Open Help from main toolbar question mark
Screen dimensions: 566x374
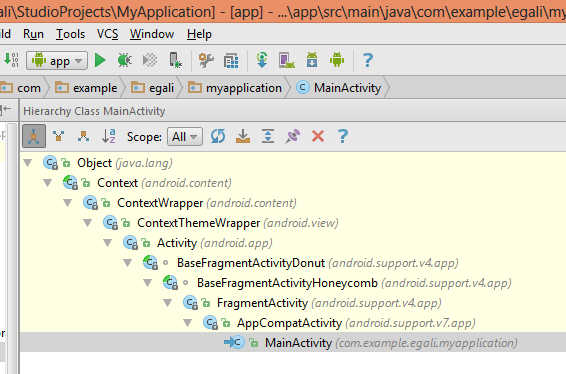pyautogui.click(x=367, y=60)
